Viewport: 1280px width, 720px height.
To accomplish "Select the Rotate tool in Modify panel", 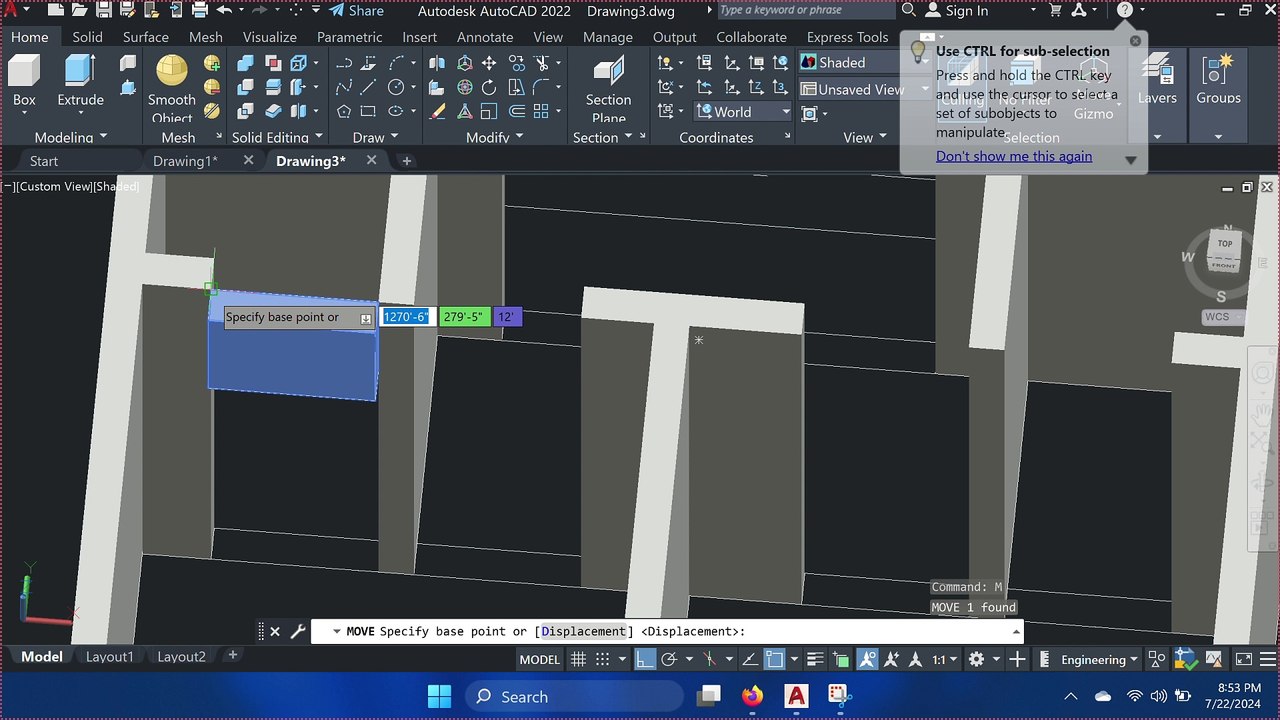I will point(489,88).
